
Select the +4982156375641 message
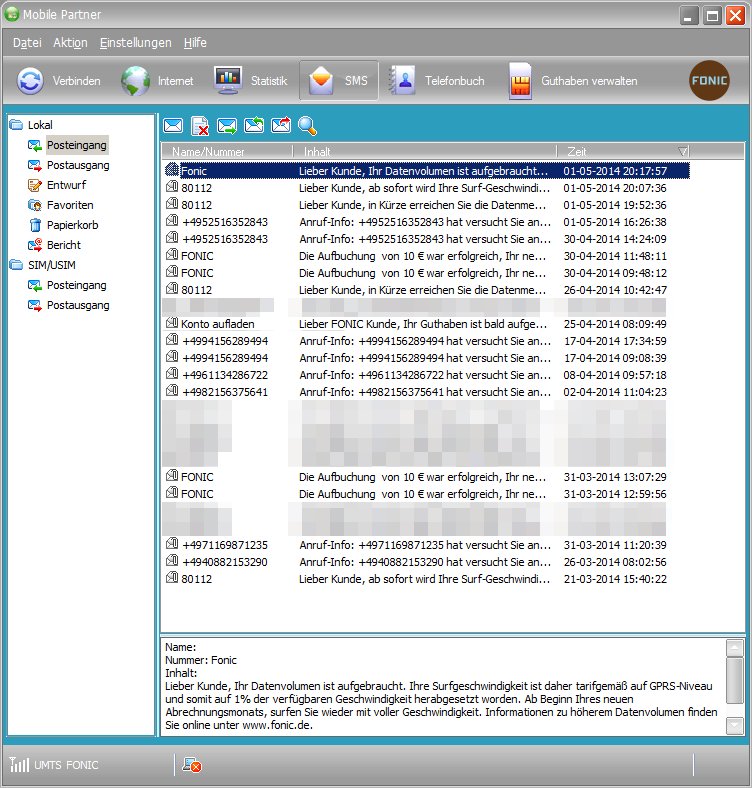tap(426, 392)
